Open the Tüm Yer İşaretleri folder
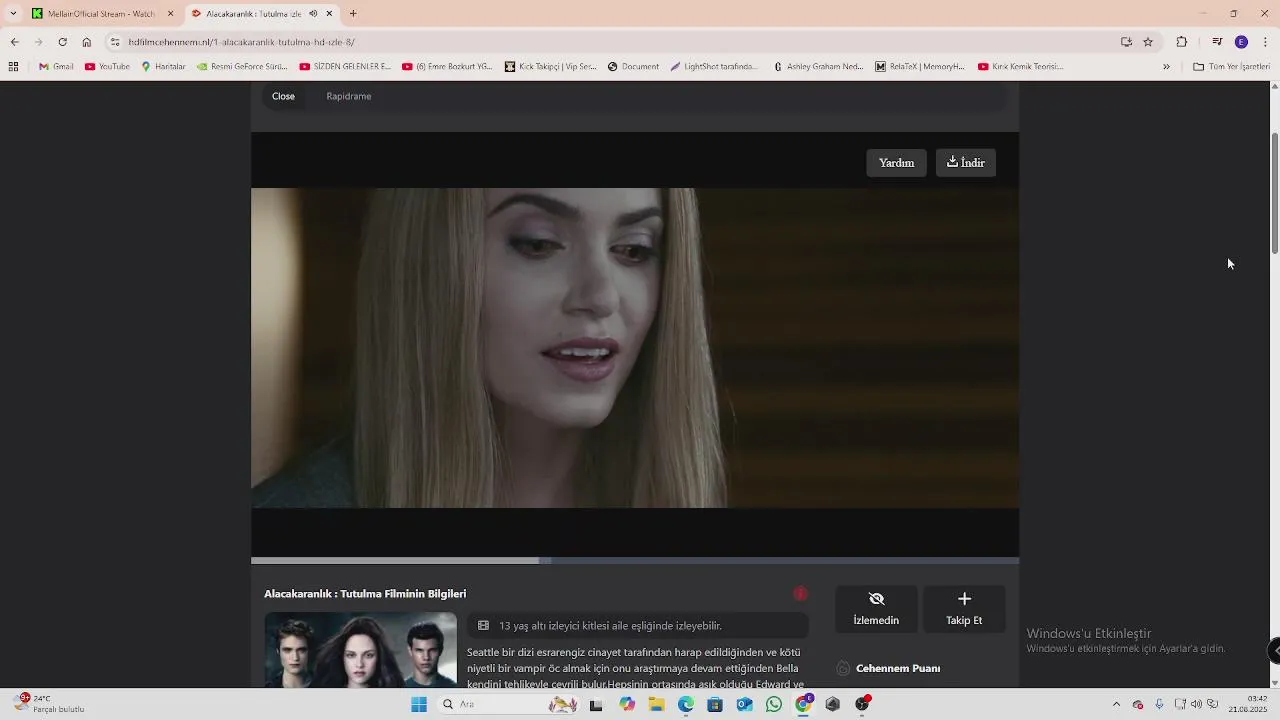The image size is (1280, 720). (1231, 67)
